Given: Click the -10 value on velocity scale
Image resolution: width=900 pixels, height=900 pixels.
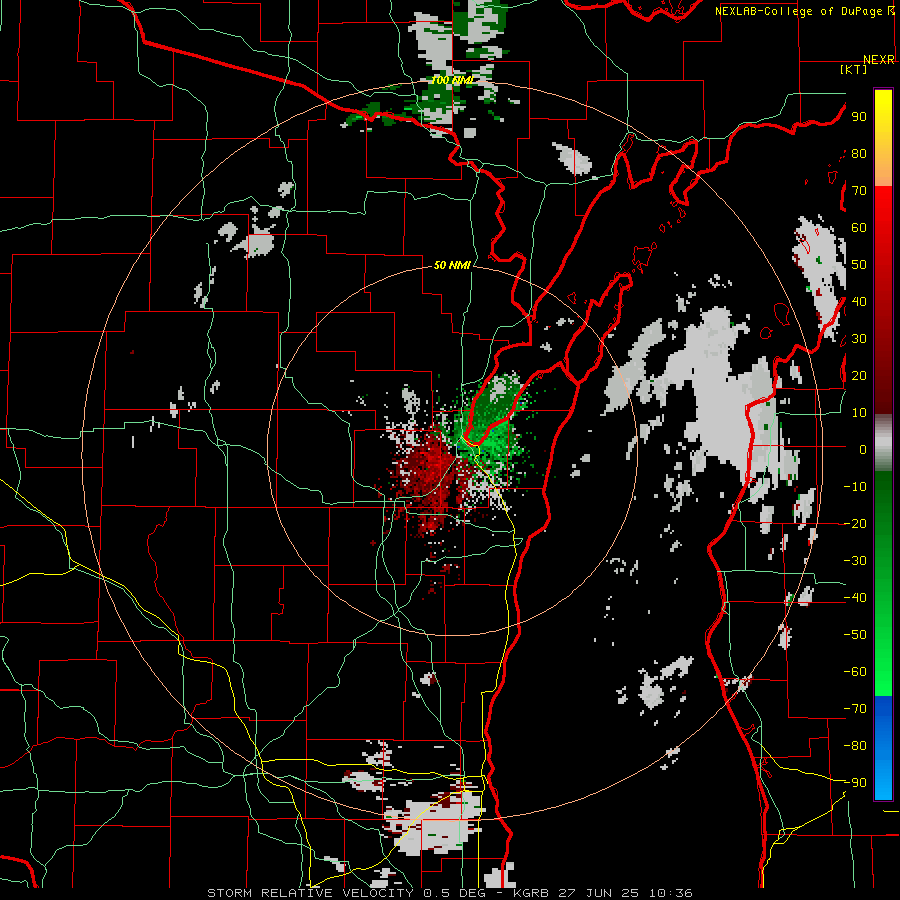Looking at the screenshot, I should click(x=855, y=487).
